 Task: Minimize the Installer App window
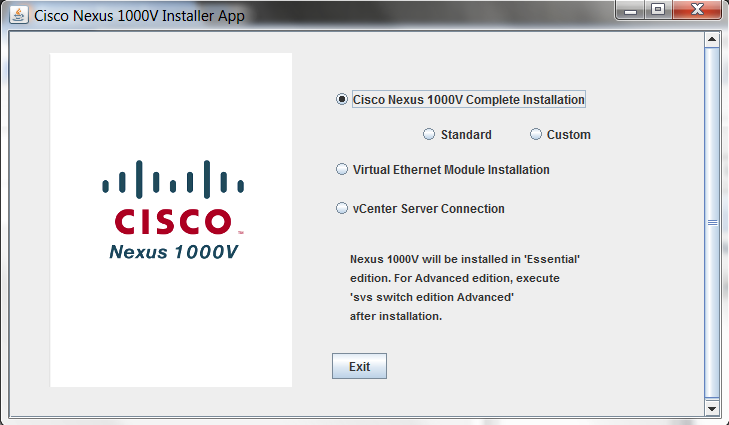[630, 10]
